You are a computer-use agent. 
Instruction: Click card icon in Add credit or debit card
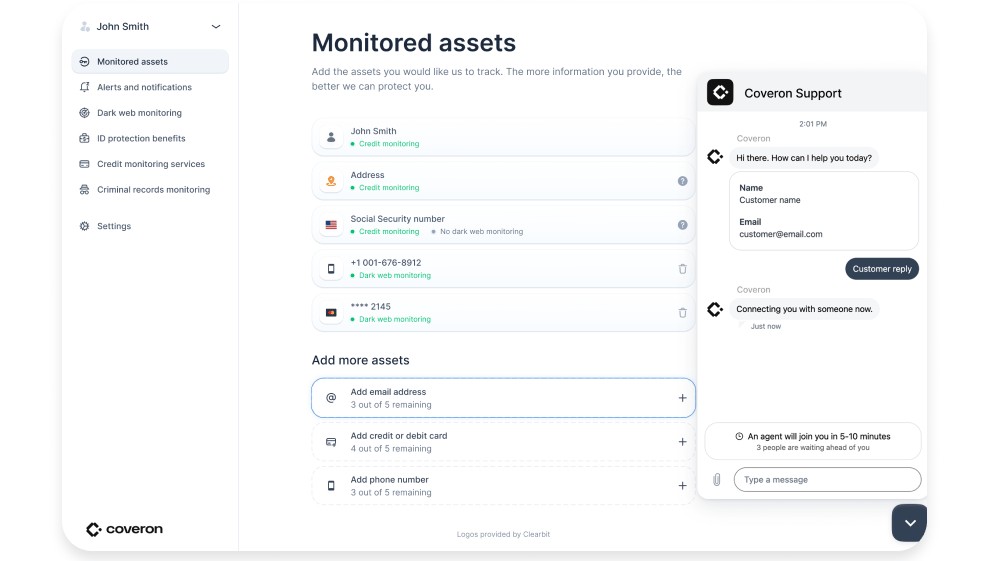point(331,442)
